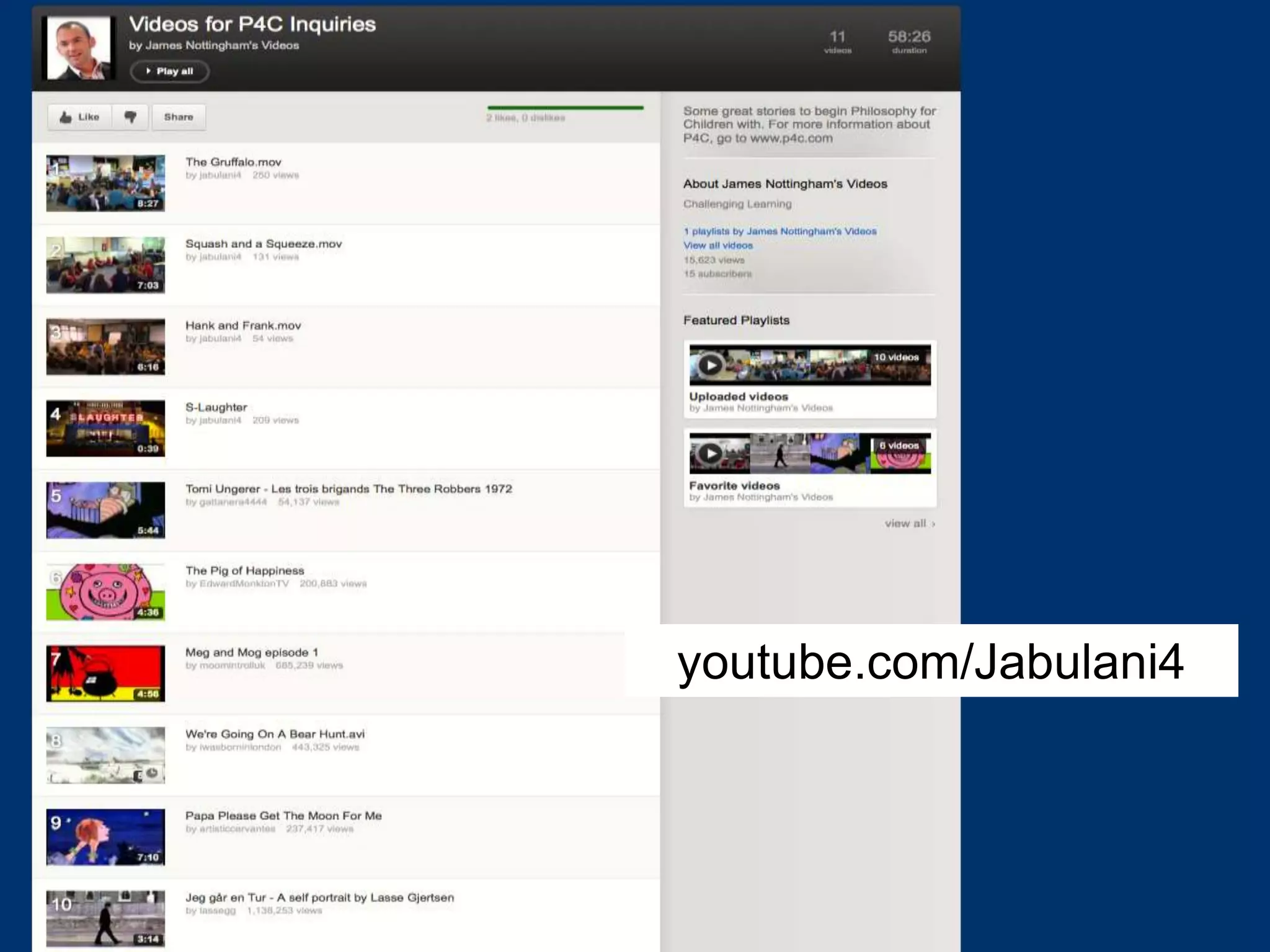This screenshot has width=1270, height=952.
Task: Click the '58:26 duration' text
Action: [909, 42]
